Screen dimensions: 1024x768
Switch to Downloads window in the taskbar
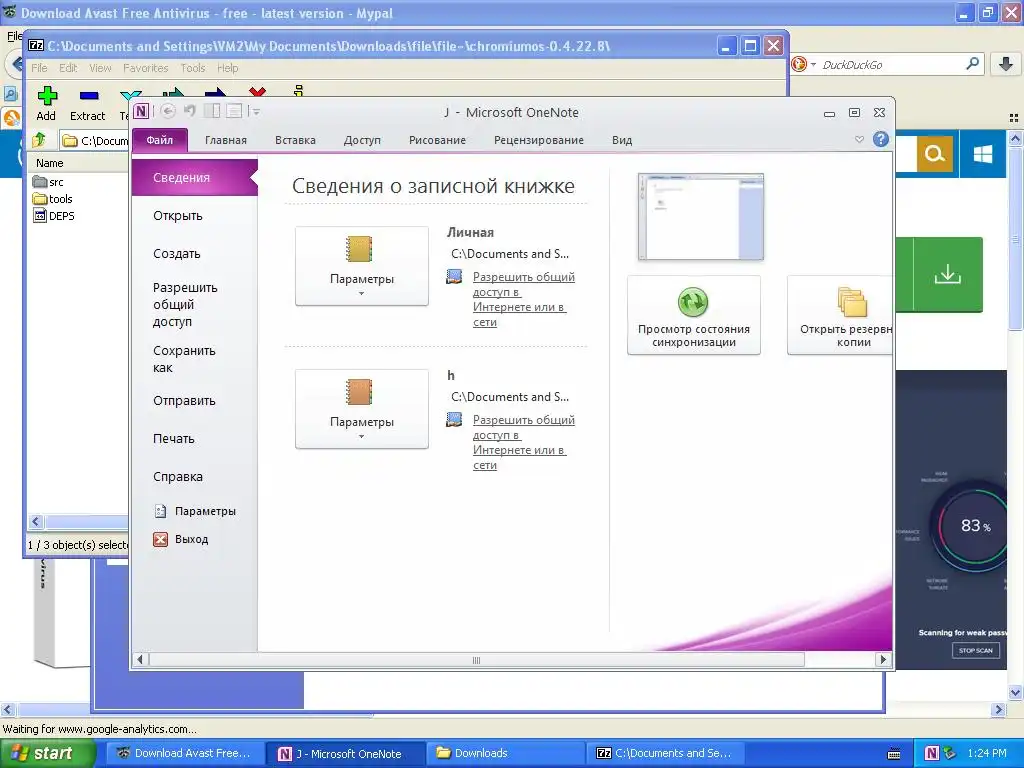pos(506,753)
